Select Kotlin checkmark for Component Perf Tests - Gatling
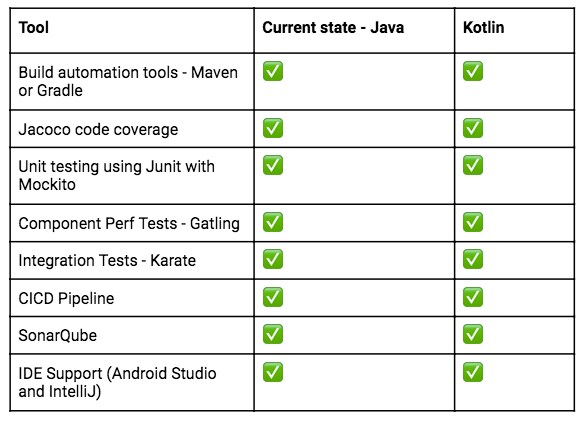Screen dimensions: 582x423 pos(473,222)
